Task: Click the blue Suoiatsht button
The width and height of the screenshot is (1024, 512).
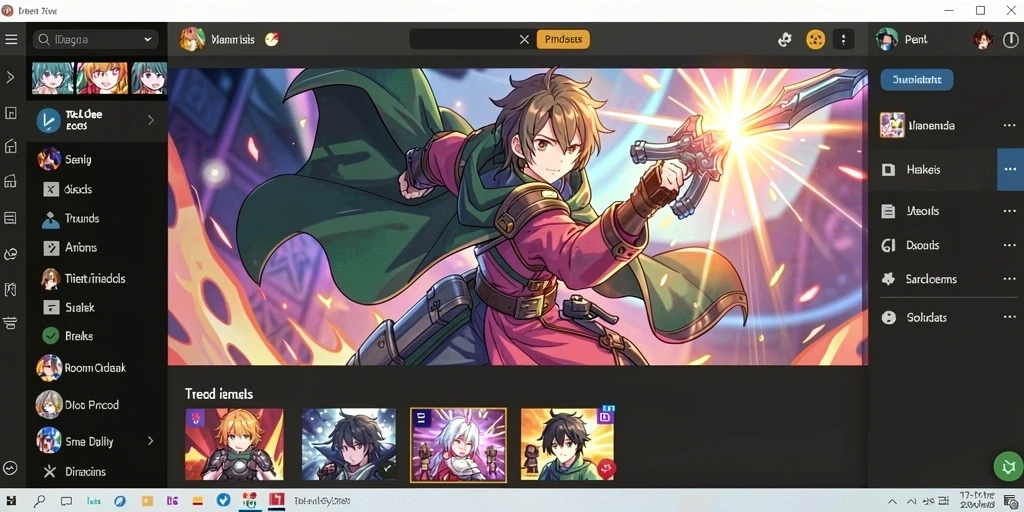Action: [x=916, y=80]
